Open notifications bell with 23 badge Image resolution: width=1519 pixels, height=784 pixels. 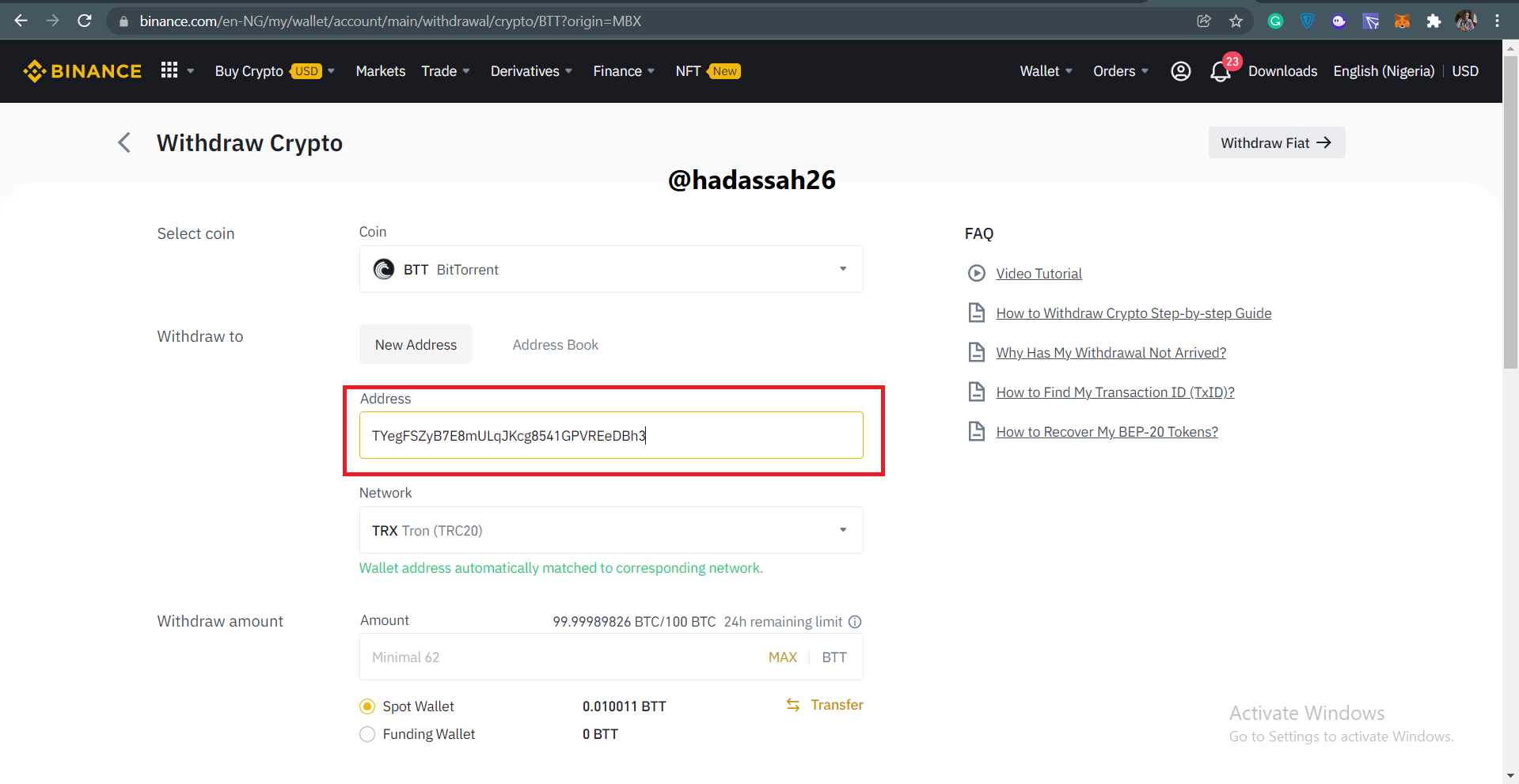point(1221,71)
